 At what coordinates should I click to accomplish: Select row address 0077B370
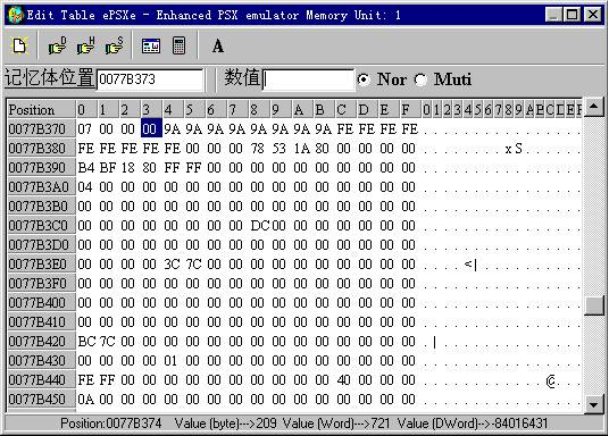click(x=41, y=129)
